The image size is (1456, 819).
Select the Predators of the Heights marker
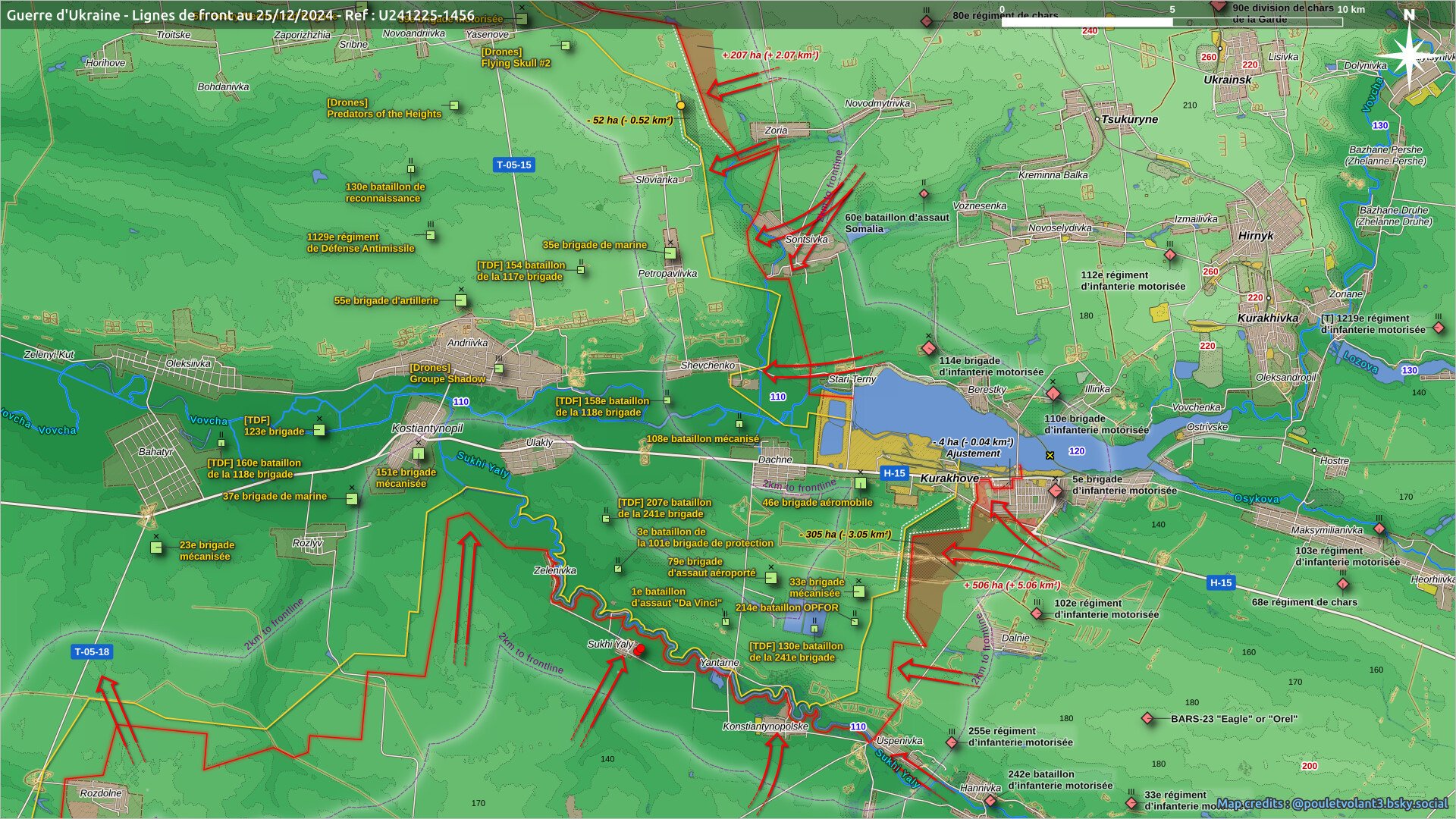[x=454, y=105]
